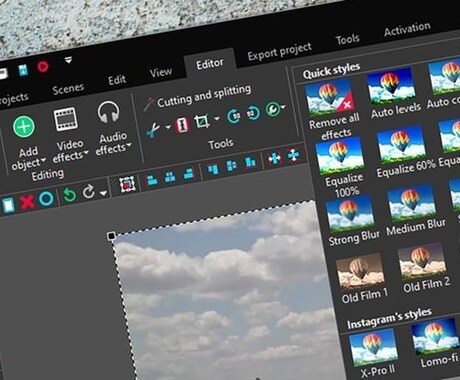Align objects to right edges icon
Image resolution: width=460 pixels, height=380 pixels.
[x=189, y=174]
